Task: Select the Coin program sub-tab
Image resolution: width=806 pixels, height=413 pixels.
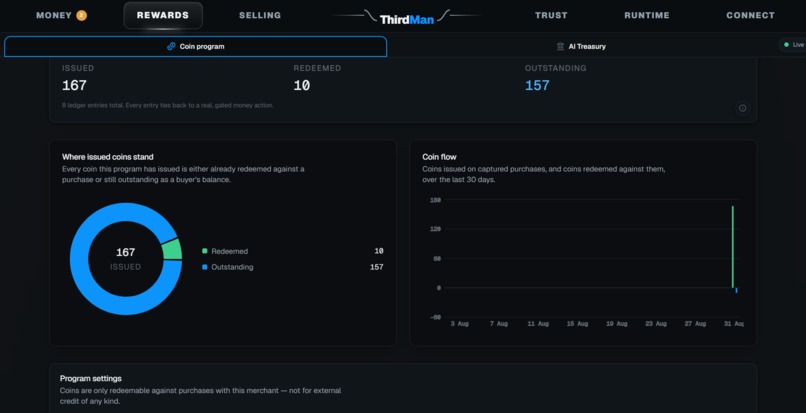Action: (195, 46)
